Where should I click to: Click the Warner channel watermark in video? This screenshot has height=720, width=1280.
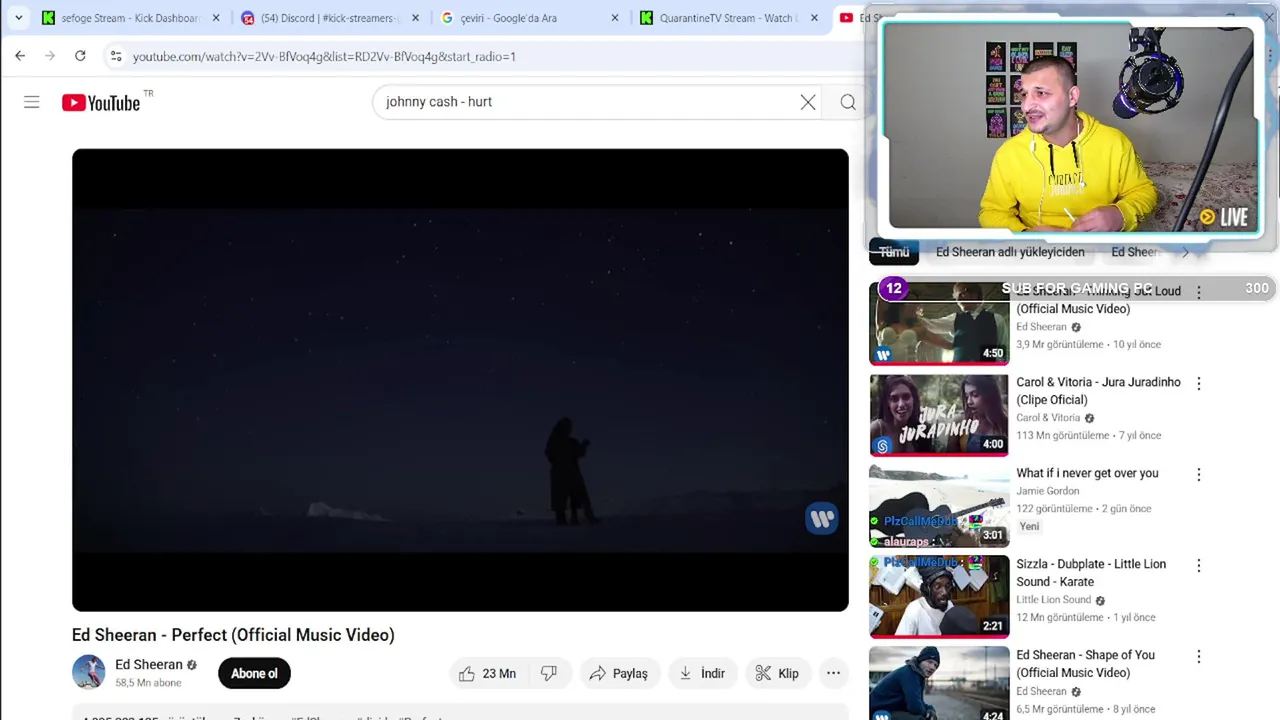822,518
